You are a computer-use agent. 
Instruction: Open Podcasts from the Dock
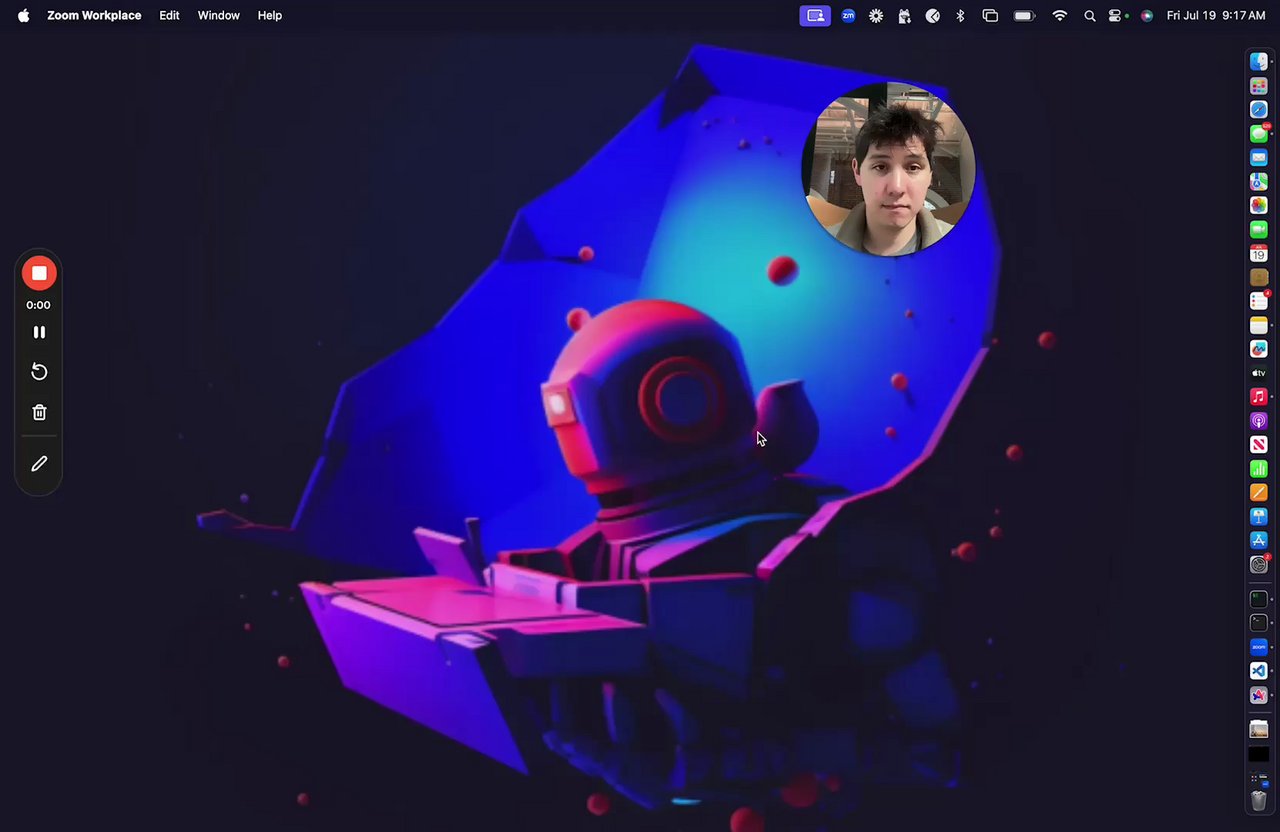[x=1259, y=421]
